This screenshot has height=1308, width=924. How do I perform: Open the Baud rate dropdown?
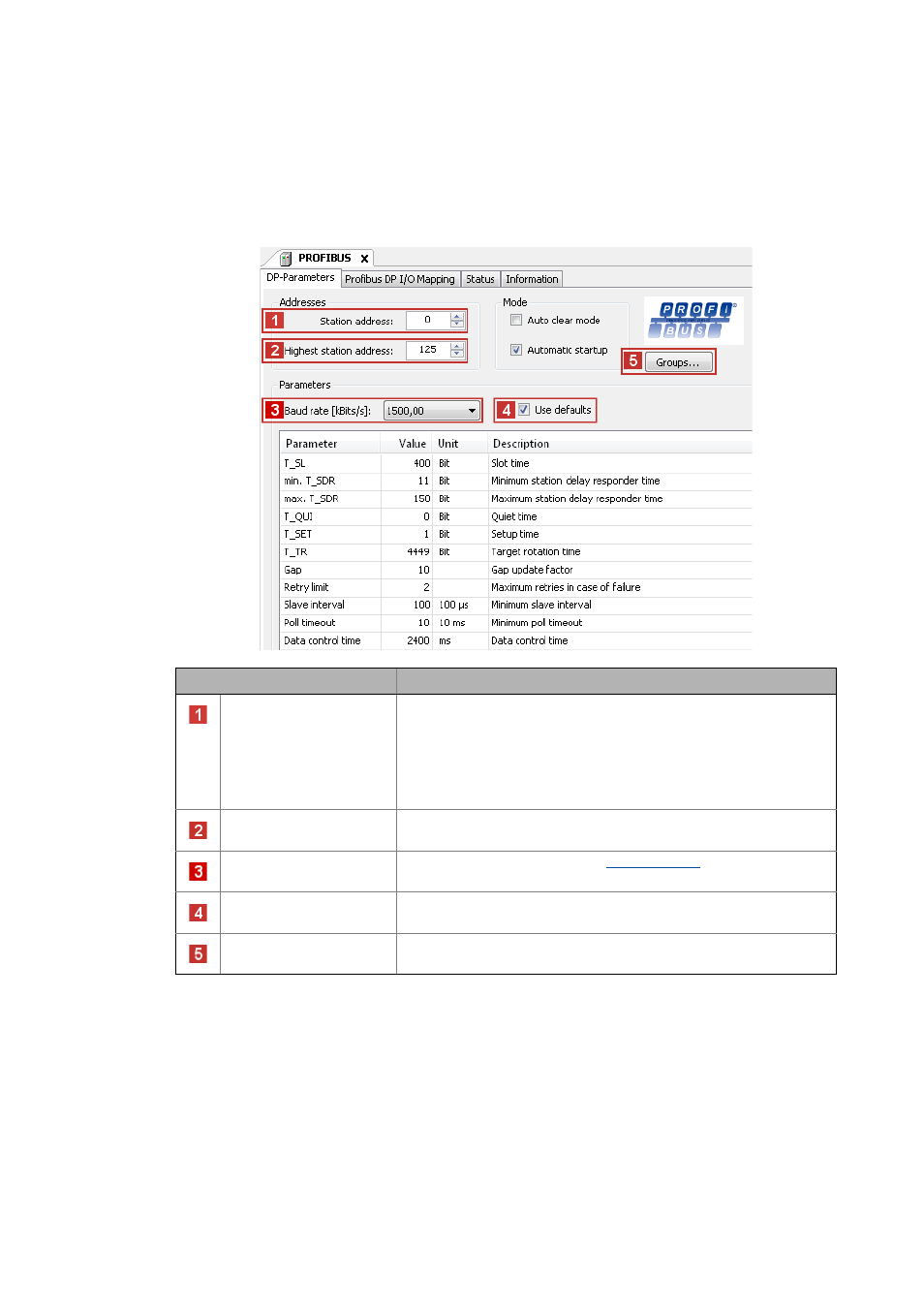432,411
